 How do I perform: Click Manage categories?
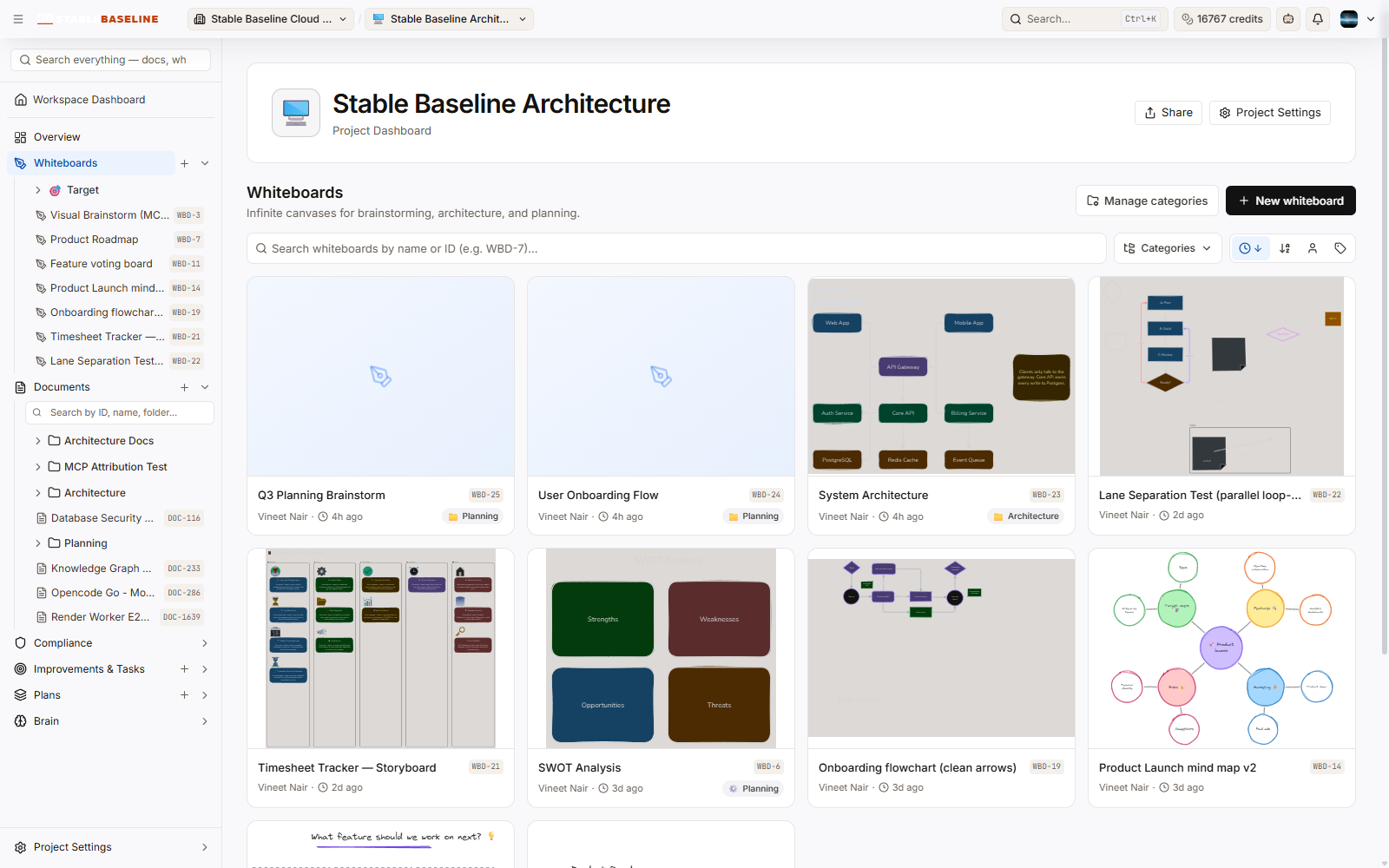click(1147, 201)
